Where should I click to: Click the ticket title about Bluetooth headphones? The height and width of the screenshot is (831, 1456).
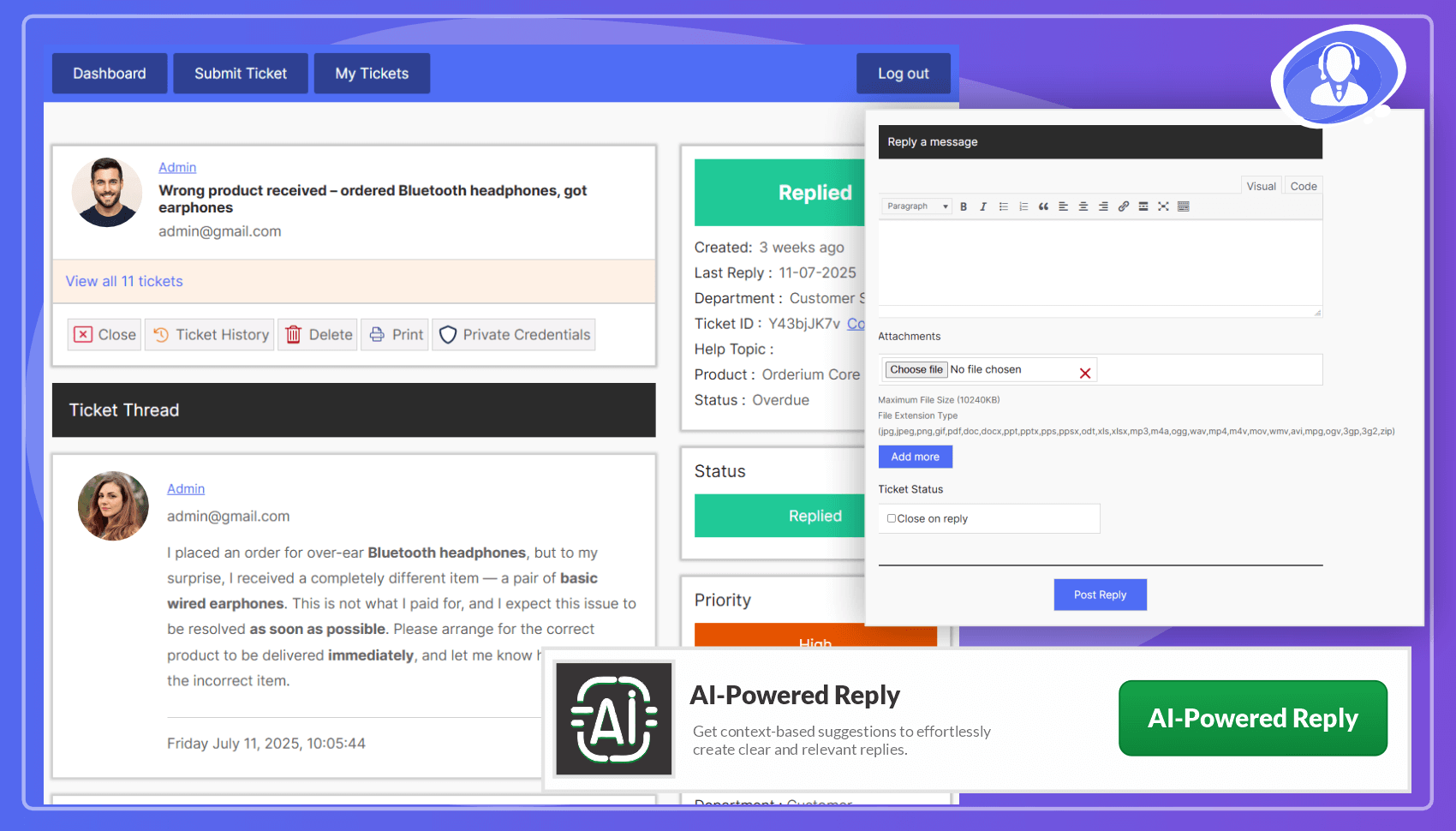(373, 199)
